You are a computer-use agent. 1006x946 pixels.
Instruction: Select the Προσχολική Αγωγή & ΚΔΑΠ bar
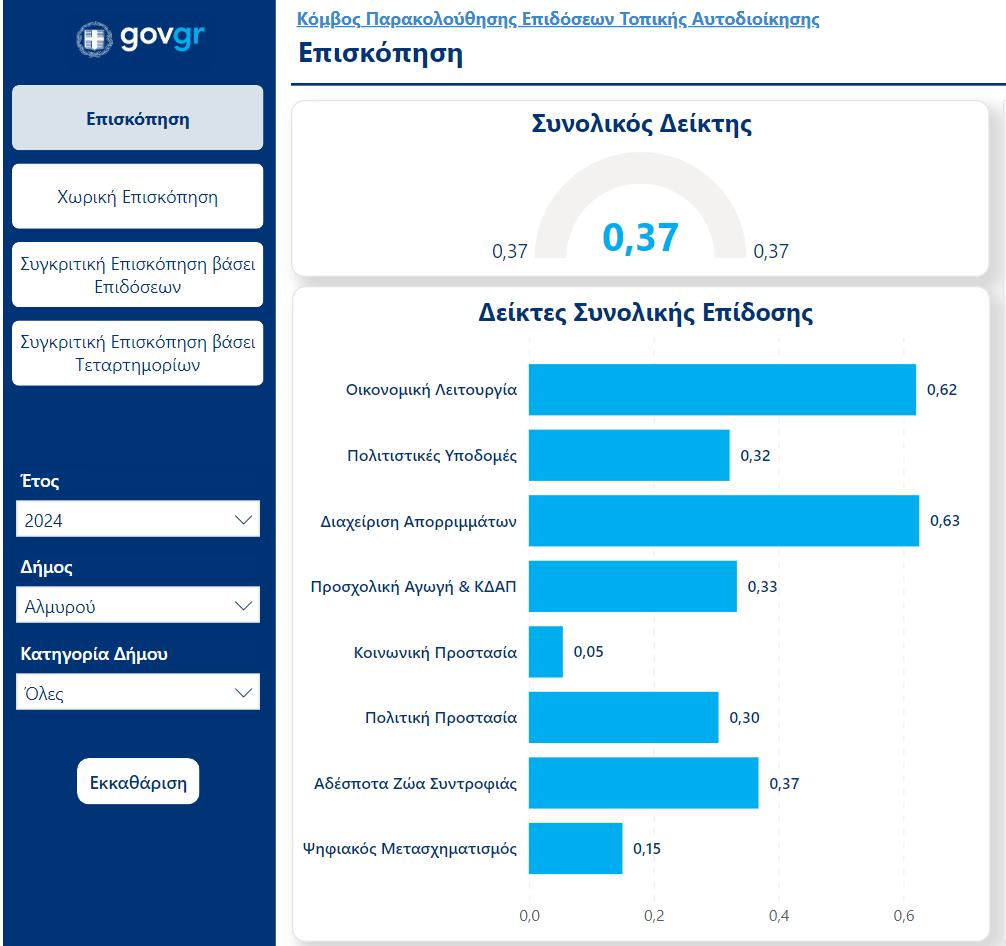tap(632, 586)
